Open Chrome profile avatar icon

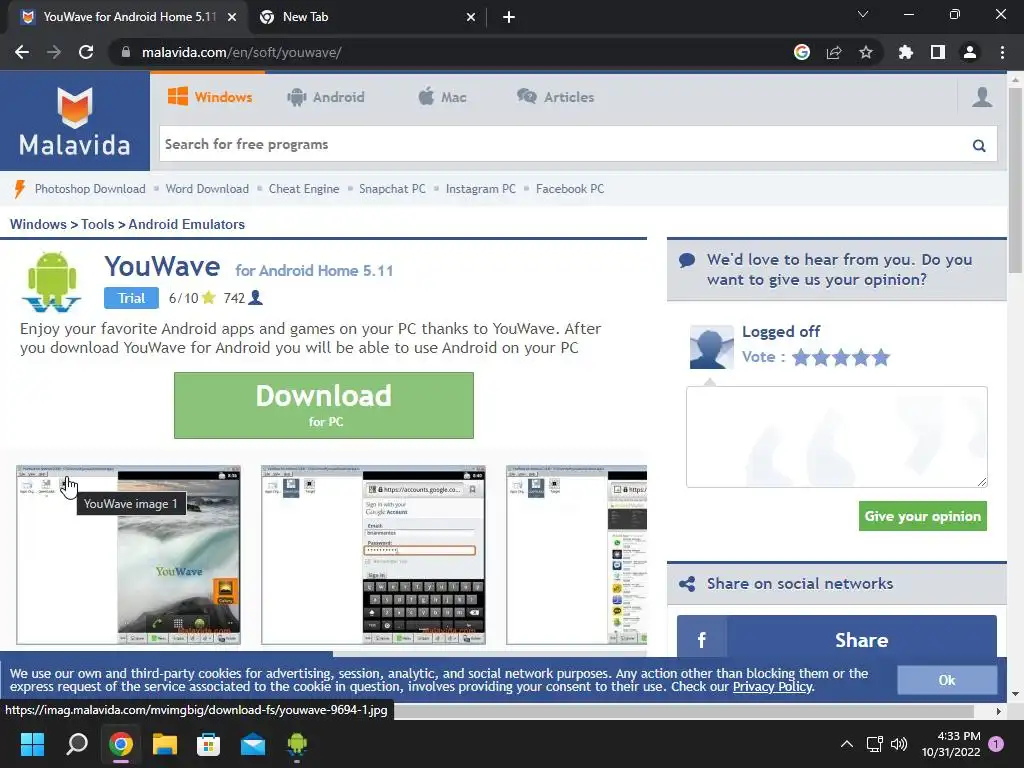point(970,52)
